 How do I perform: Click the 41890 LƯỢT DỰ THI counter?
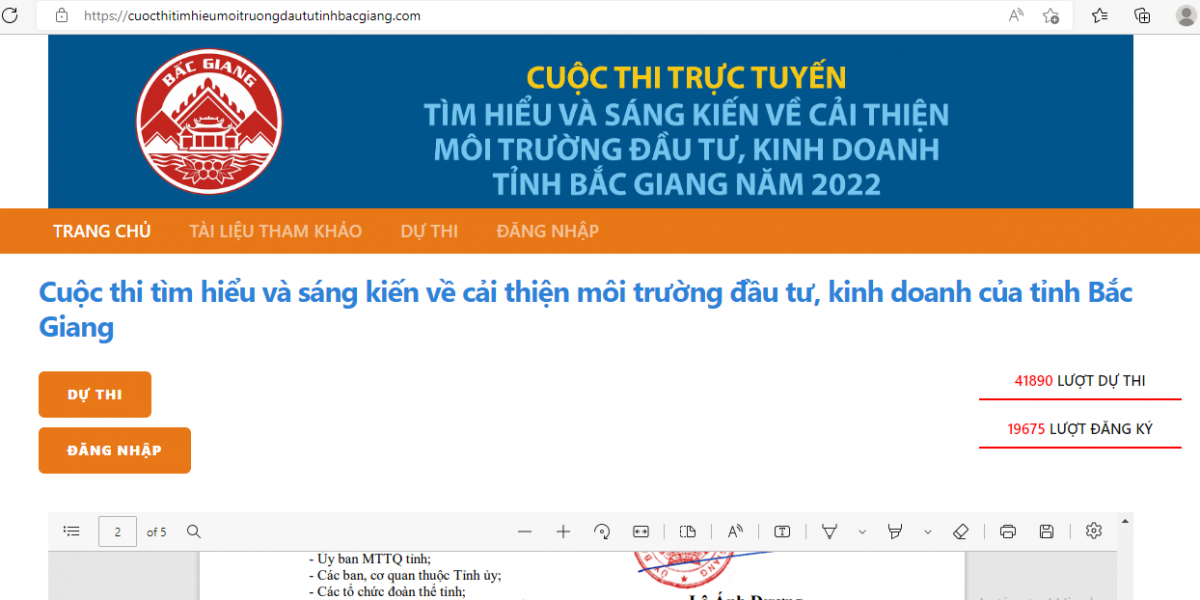[1080, 381]
